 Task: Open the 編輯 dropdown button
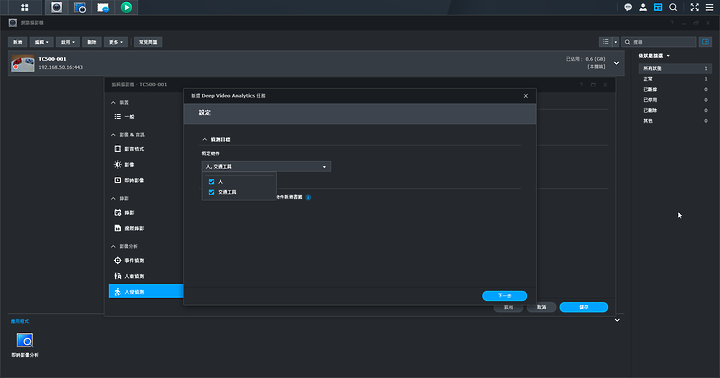pyautogui.click(x=41, y=42)
